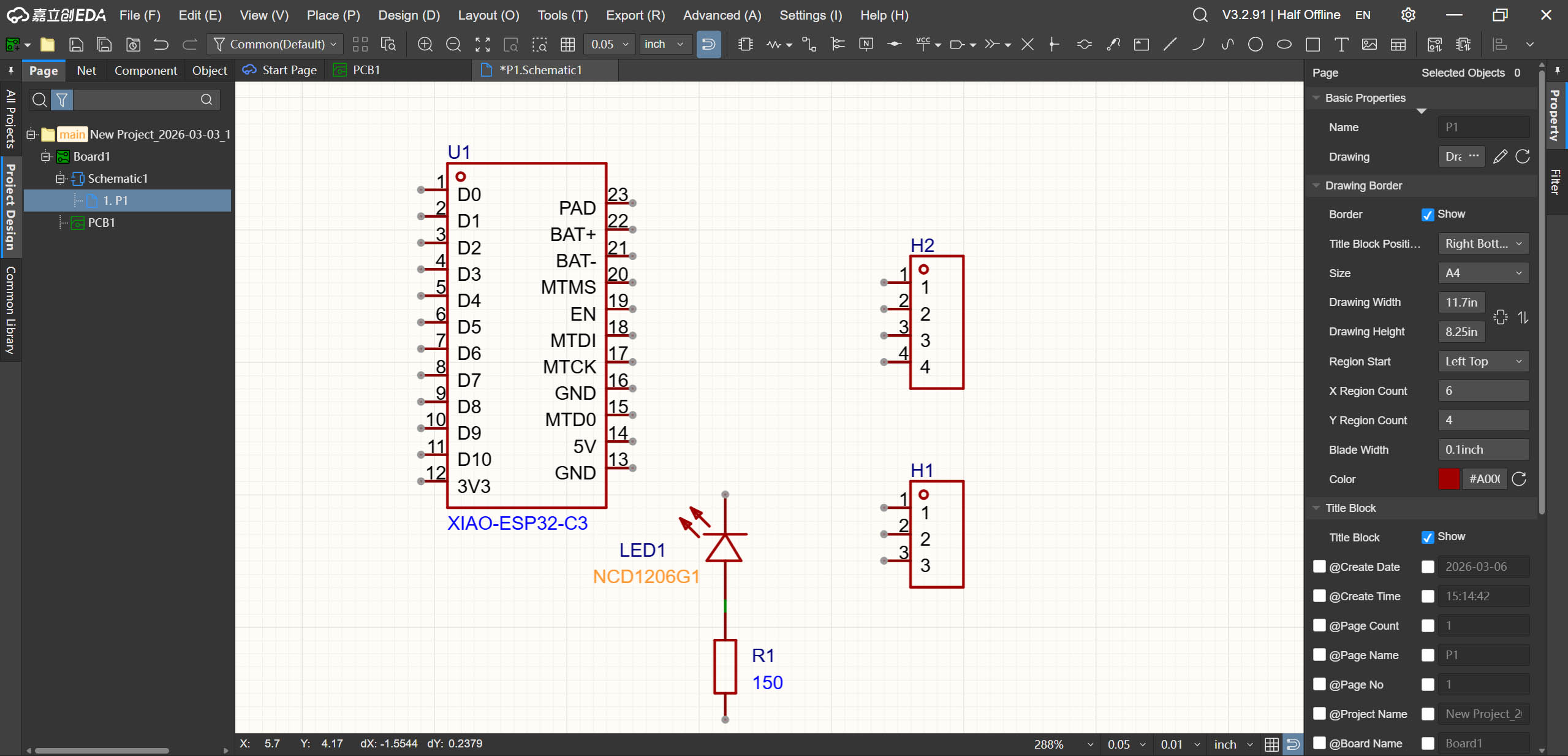Uncheck the Border Show checkbox
The image size is (1568, 756).
coord(1427,215)
